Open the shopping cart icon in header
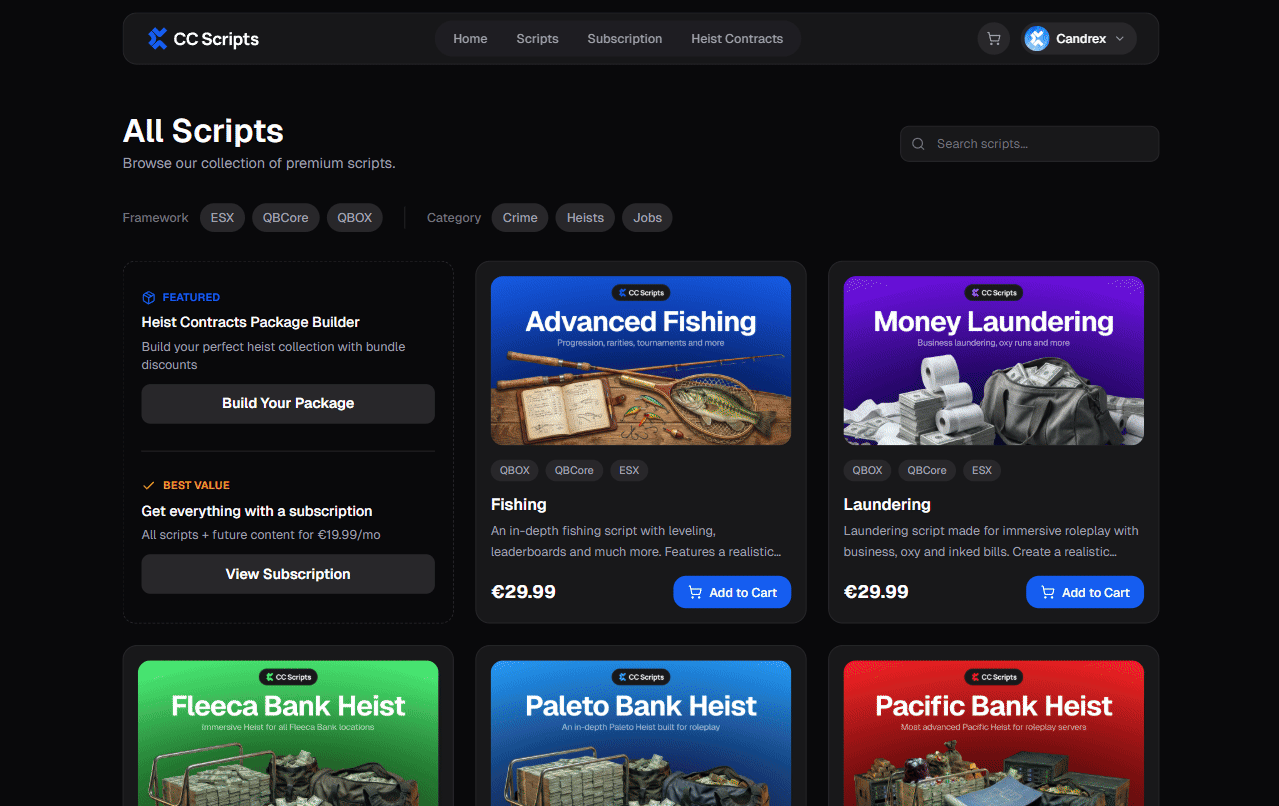 [x=993, y=39]
